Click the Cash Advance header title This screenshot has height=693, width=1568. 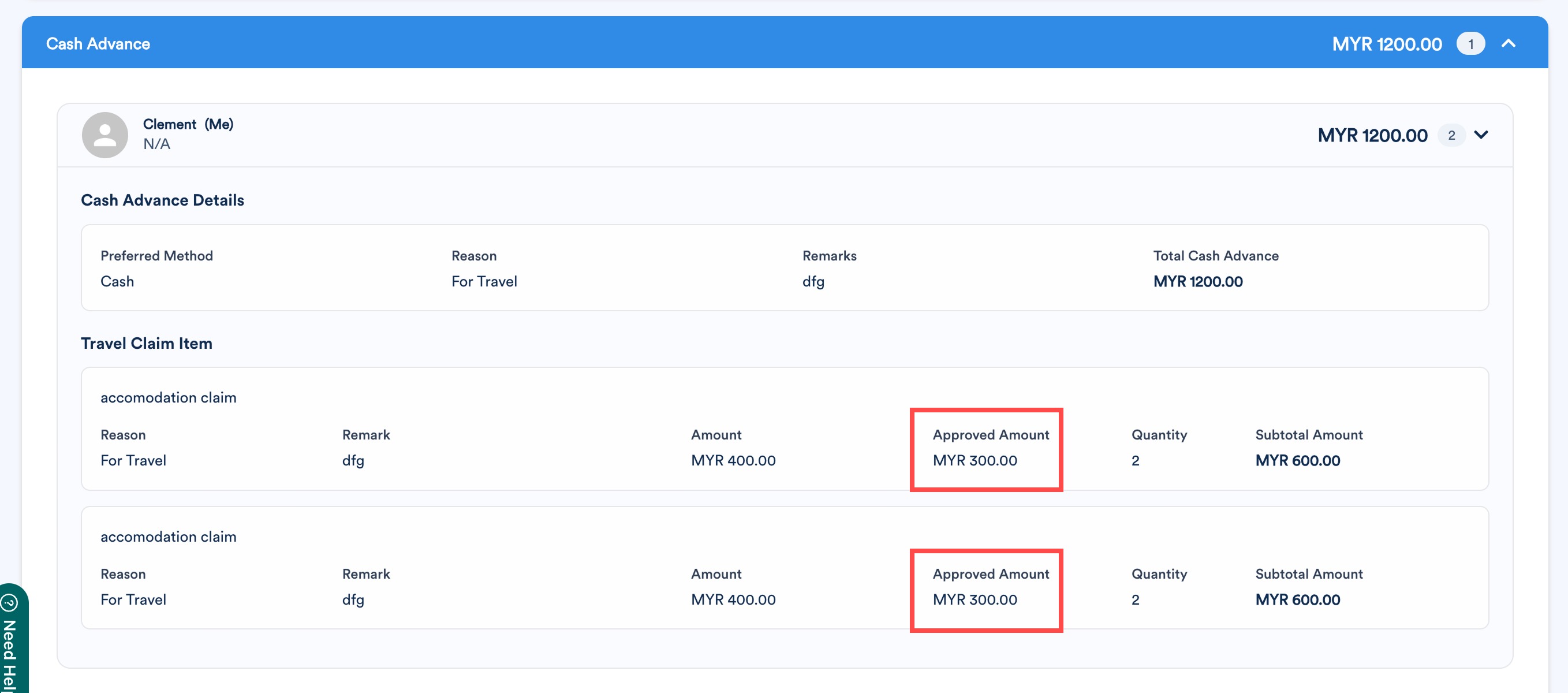[x=98, y=44]
